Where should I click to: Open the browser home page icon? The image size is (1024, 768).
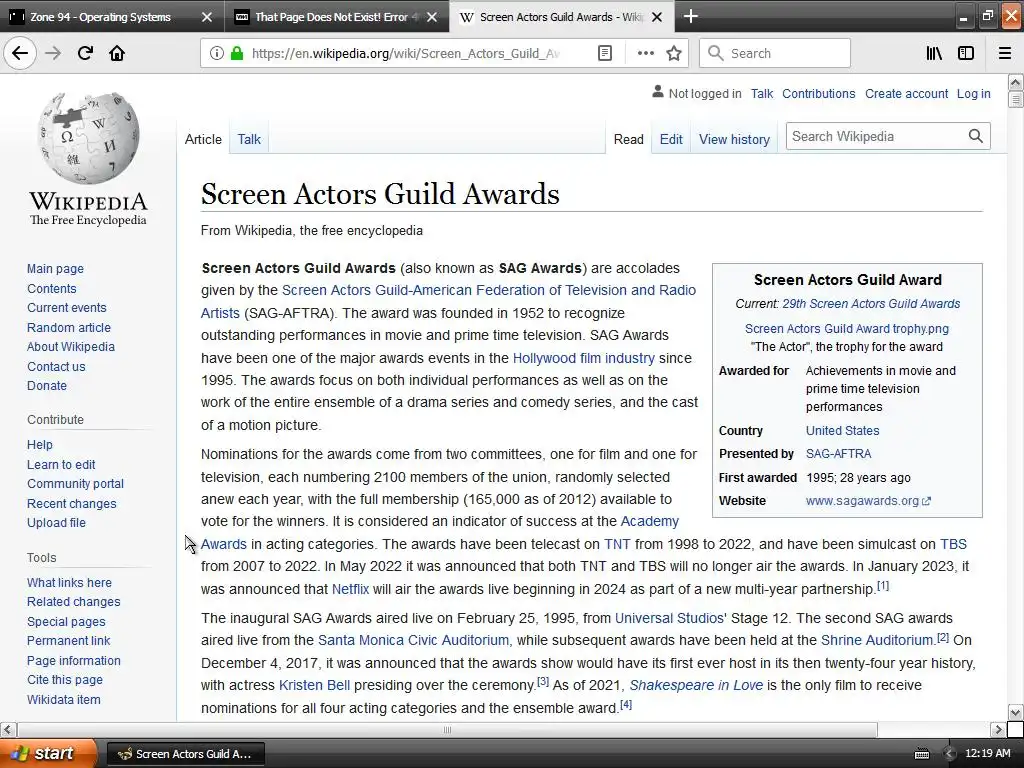click(117, 53)
